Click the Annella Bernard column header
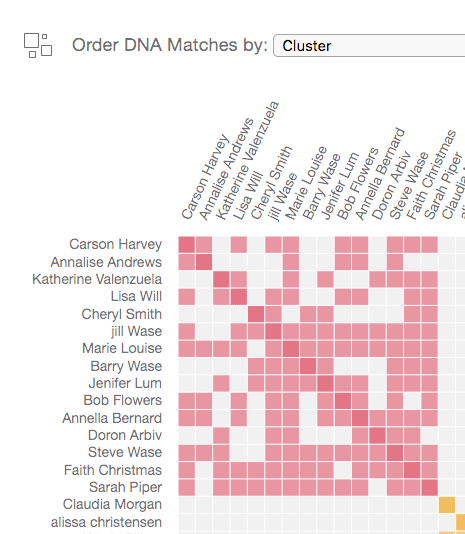465x534 pixels. (x=380, y=174)
